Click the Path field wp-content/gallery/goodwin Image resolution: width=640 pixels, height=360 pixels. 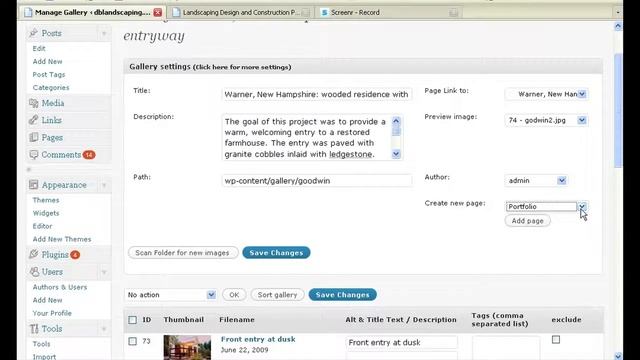(317, 180)
